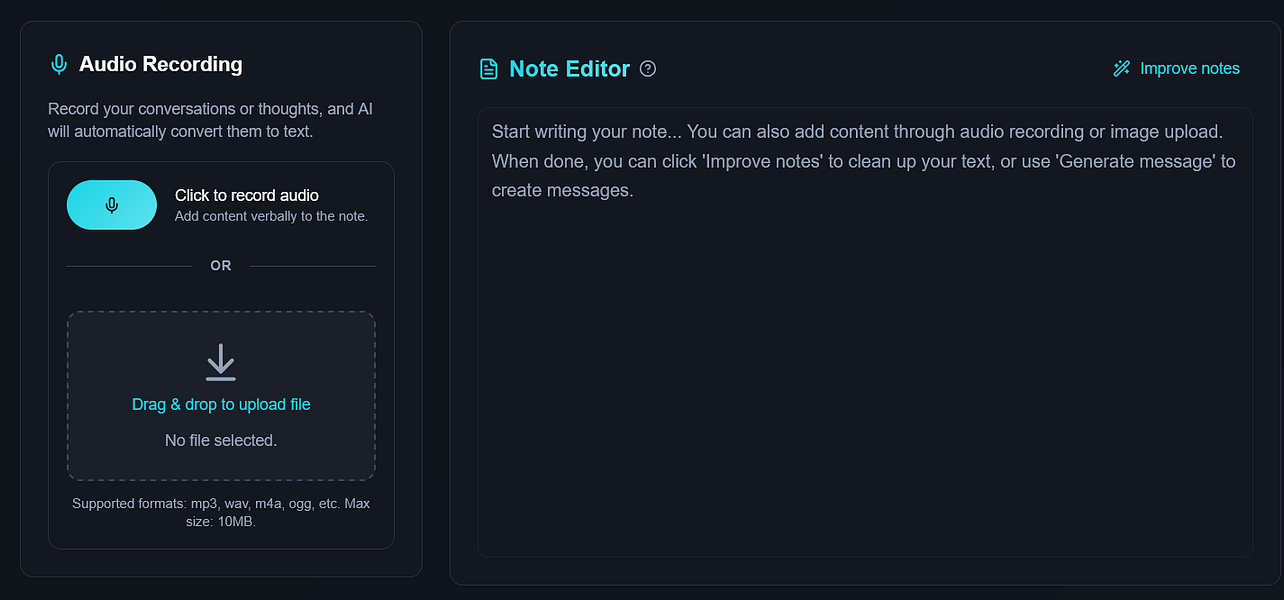The width and height of the screenshot is (1284, 600).
Task: Click the 'Click to record audio' label
Action: coord(247,196)
